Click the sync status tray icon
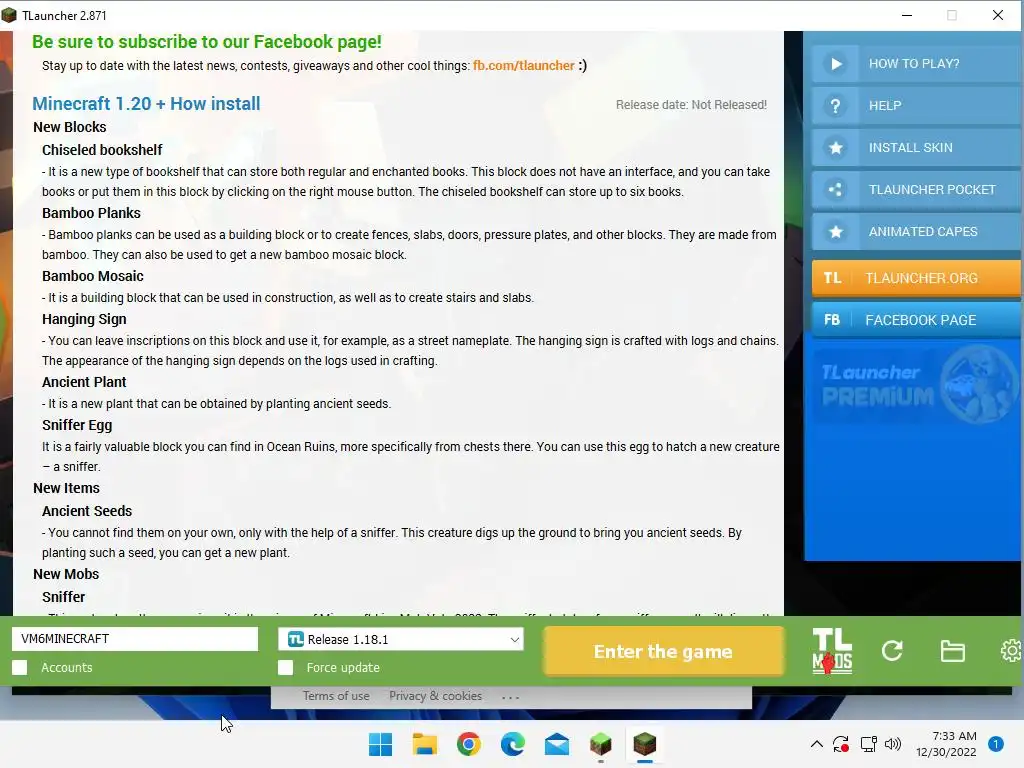 (840, 744)
